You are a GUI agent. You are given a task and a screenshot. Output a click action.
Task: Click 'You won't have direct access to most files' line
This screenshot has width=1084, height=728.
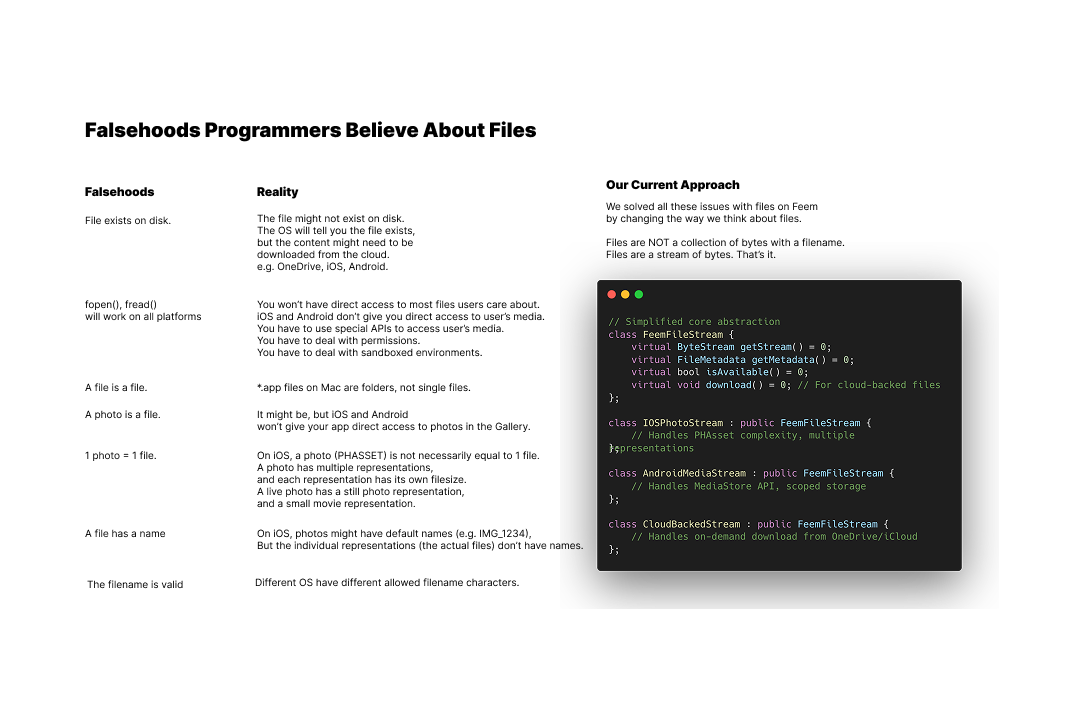coord(398,305)
